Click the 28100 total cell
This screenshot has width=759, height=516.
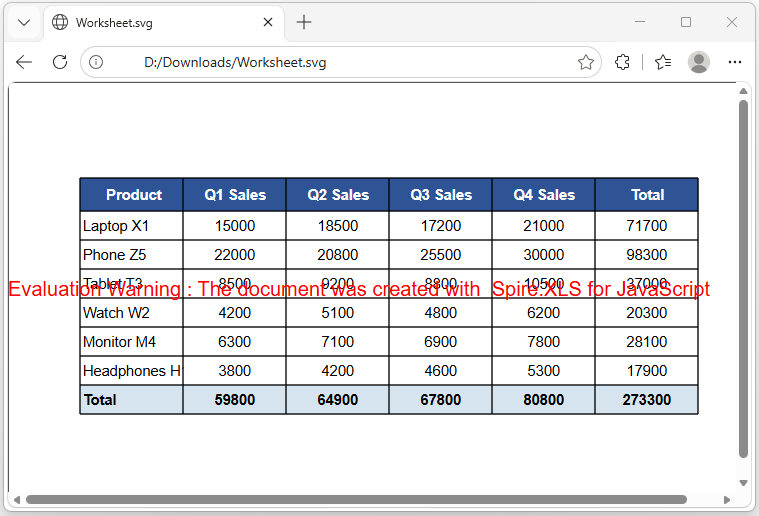coord(647,342)
